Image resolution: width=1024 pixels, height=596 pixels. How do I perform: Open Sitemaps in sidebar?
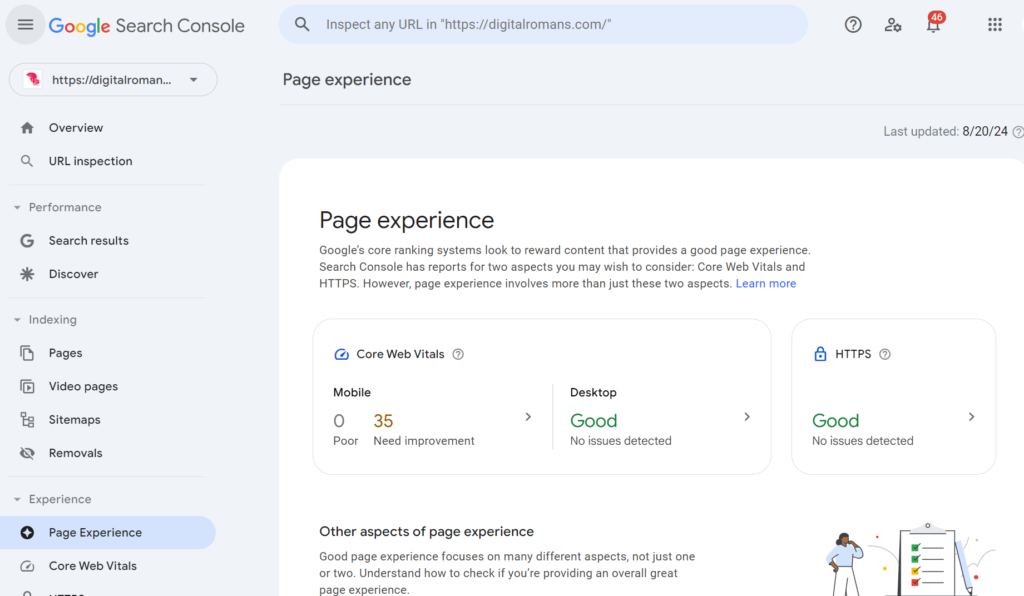74,420
